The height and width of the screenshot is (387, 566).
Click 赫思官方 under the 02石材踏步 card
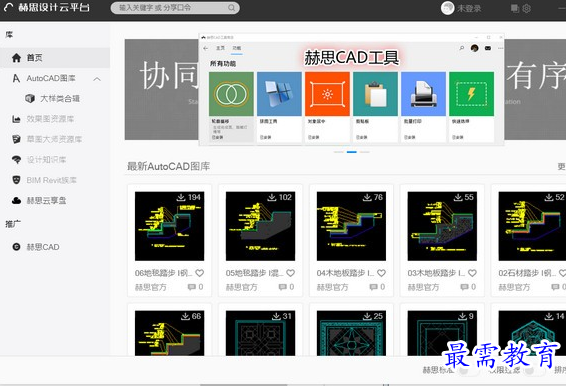pyautogui.click(x=515, y=287)
